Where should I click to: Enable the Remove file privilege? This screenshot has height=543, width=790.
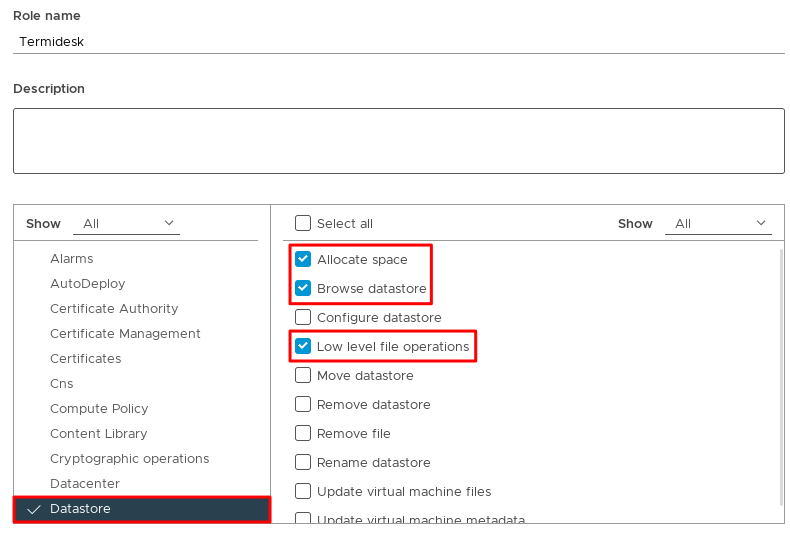(303, 434)
